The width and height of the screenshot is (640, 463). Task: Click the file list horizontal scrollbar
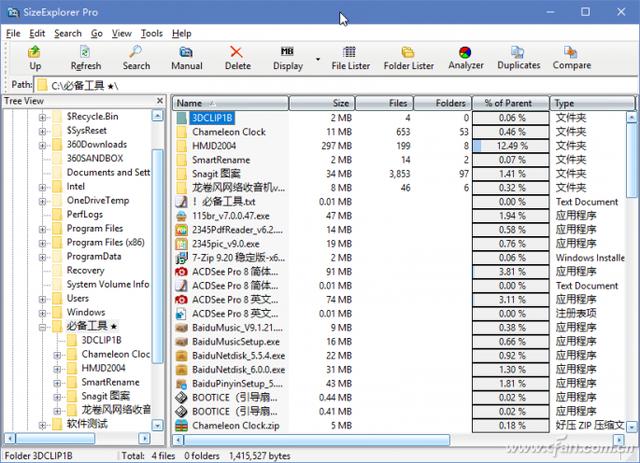click(x=317, y=440)
